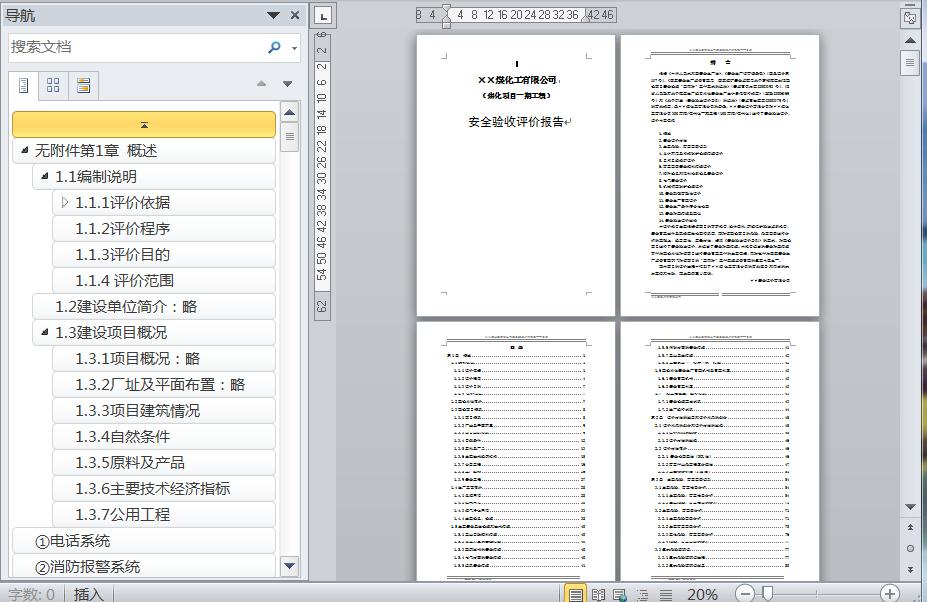This screenshot has width=927, height=602.
Task: Go to previous heading arrow
Action: click(x=261, y=84)
